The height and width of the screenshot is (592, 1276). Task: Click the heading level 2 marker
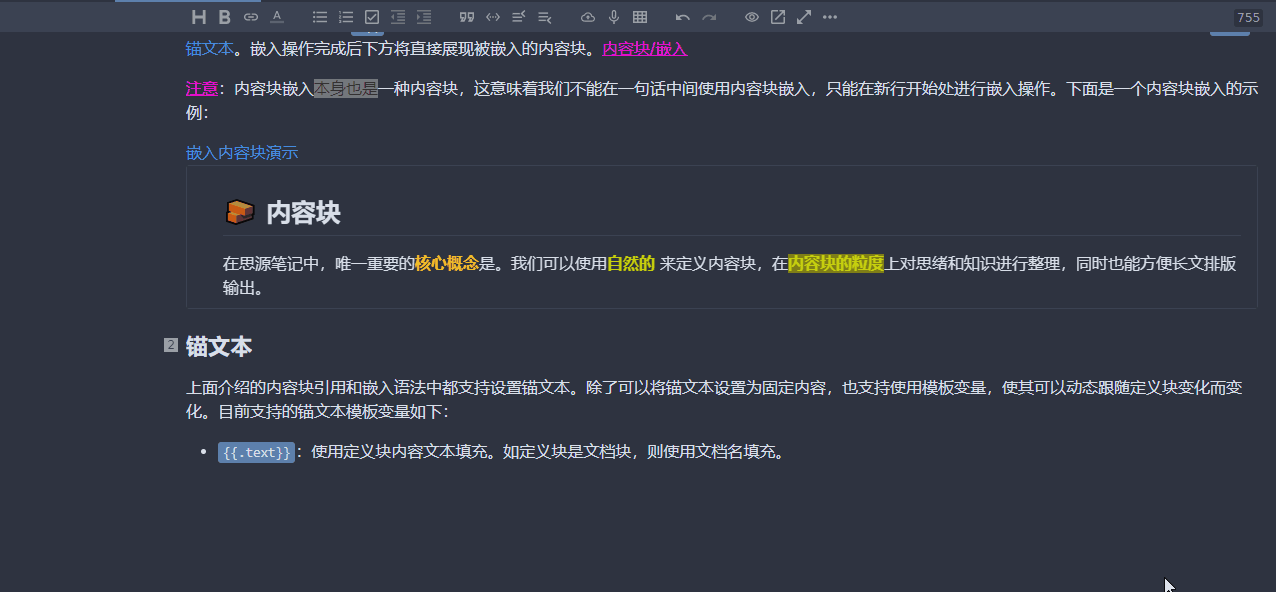(x=171, y=345)
